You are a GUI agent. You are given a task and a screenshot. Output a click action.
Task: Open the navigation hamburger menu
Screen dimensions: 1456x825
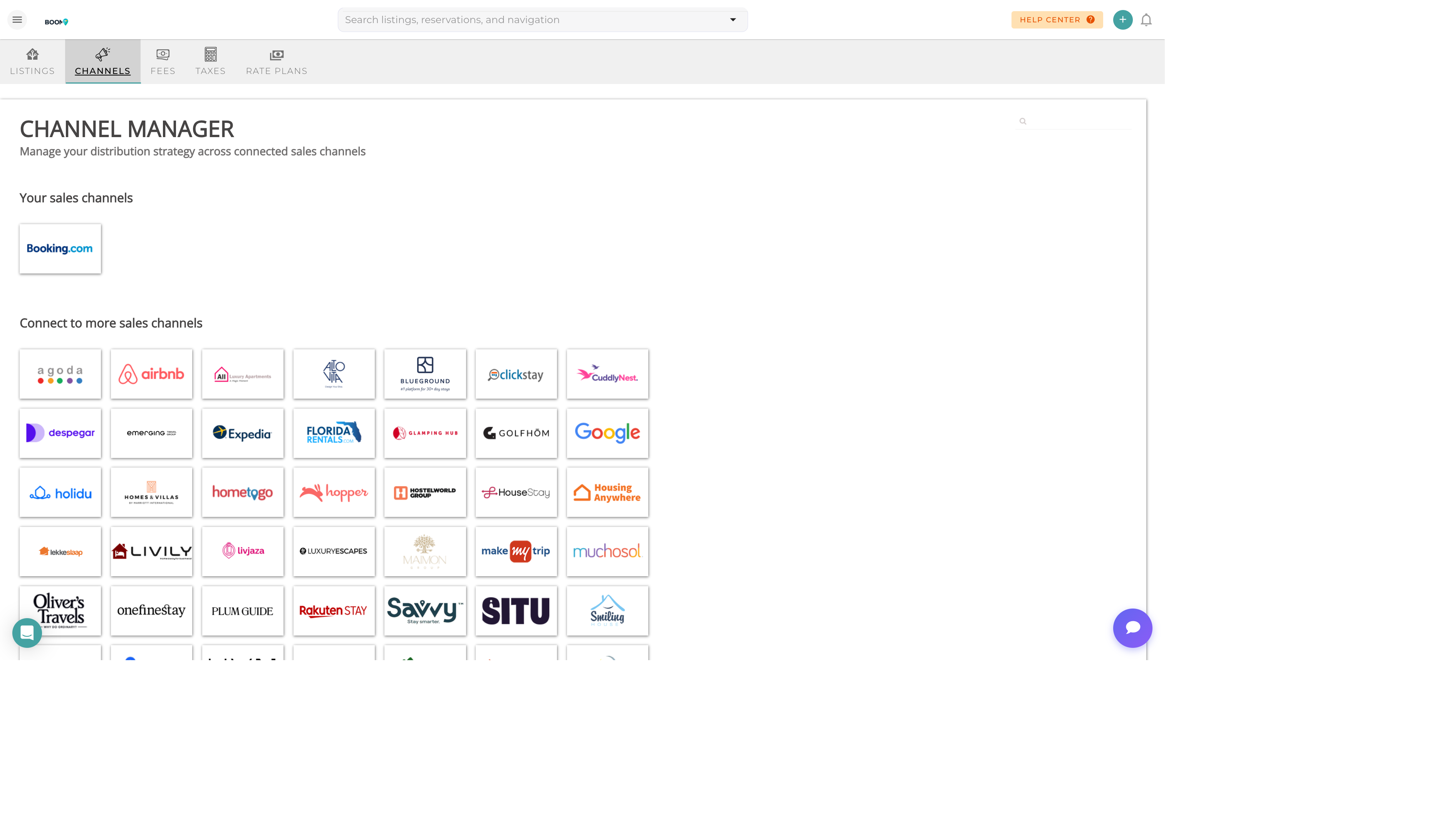coord(17,19)
